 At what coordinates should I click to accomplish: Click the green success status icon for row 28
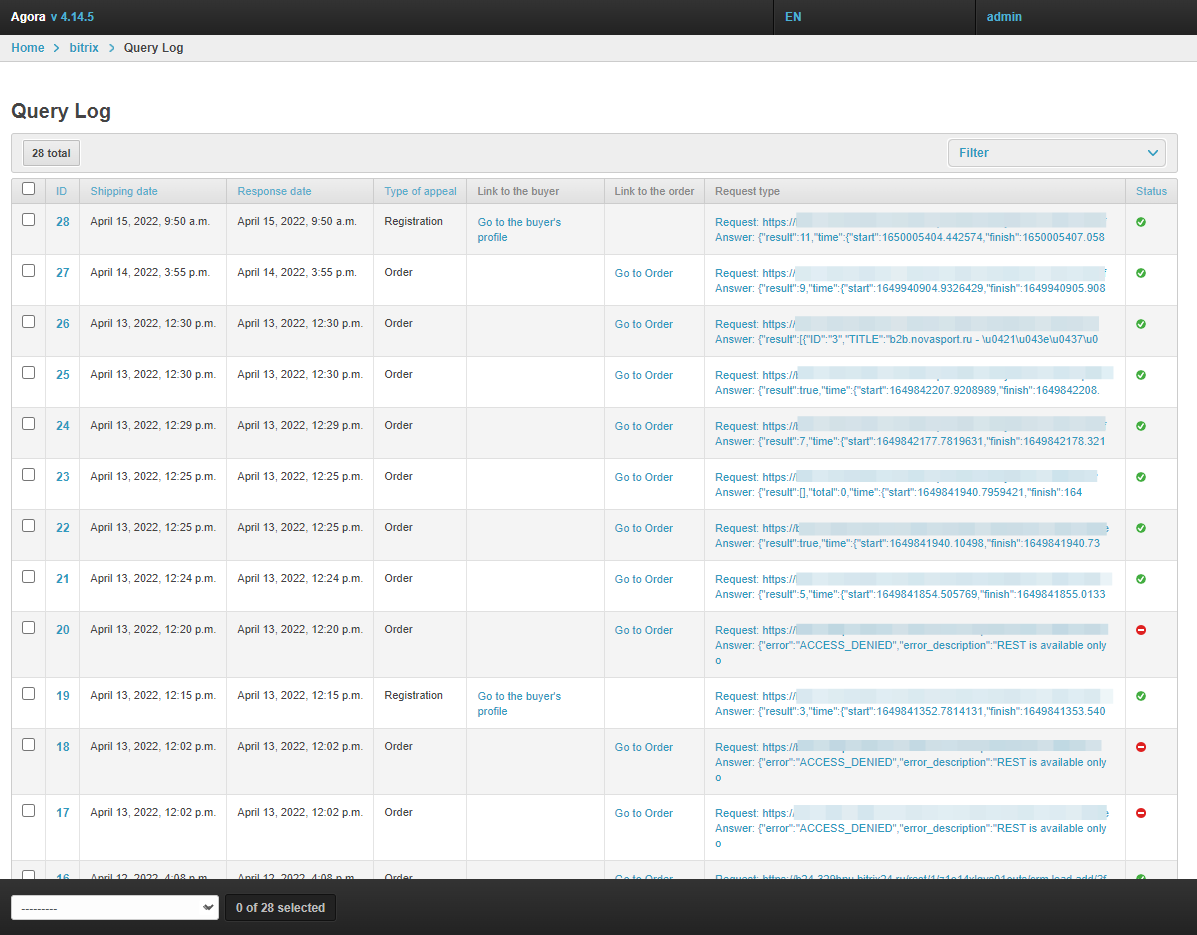click(x=1141, y=222)
